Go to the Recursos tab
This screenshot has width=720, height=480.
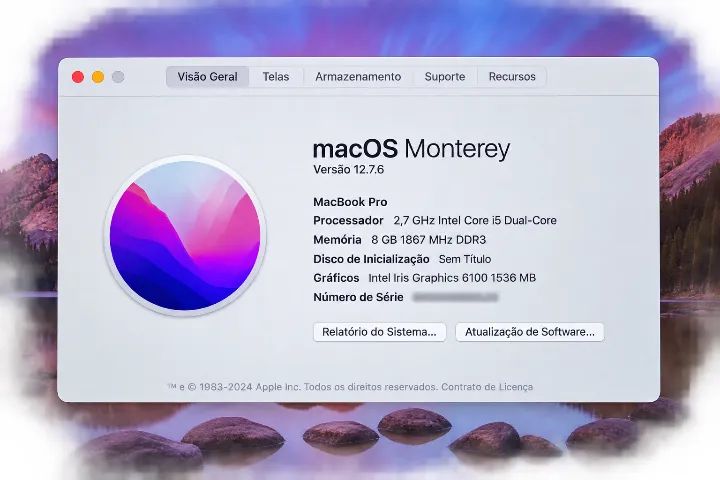(512, 77)
